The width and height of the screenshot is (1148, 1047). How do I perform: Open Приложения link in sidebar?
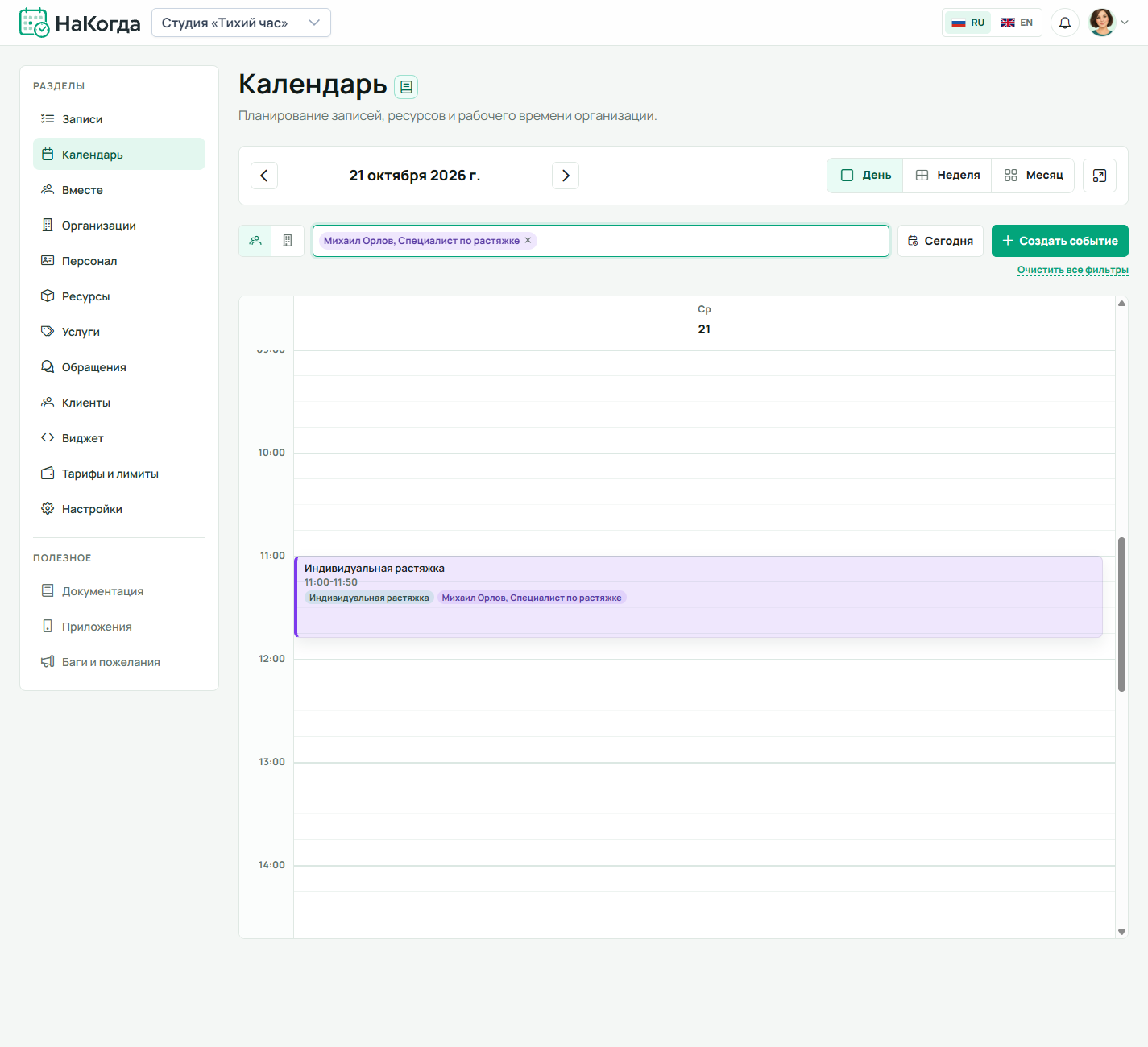(x=119, y=626)
